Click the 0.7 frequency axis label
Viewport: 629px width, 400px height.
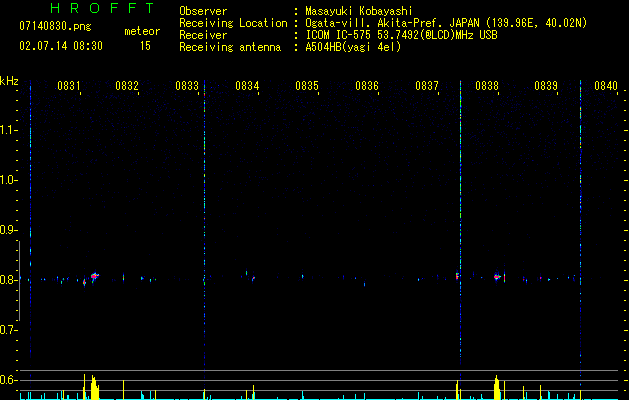[x=9, y=330]
